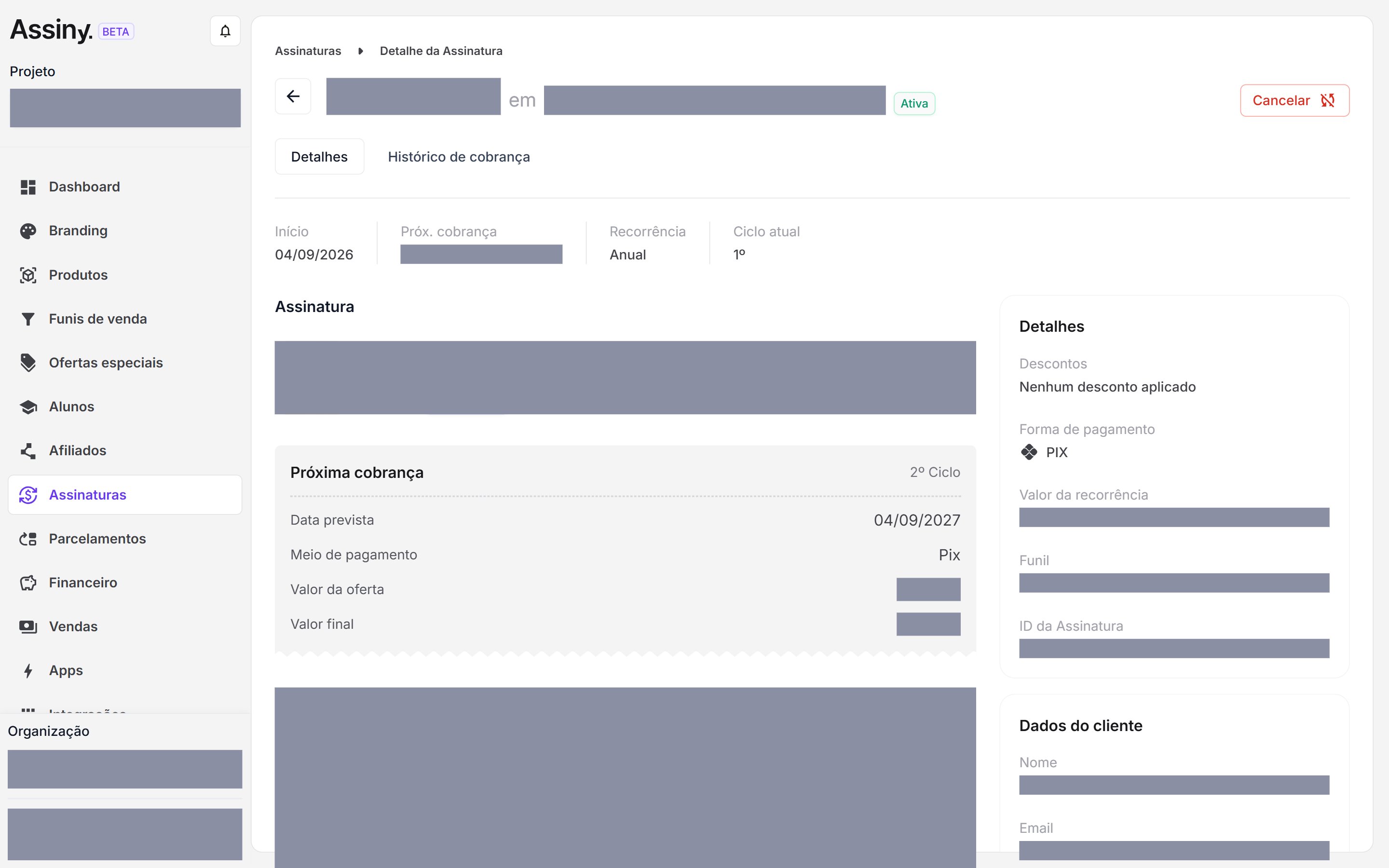The image size is (1389, 868).
Task: Click the Branding palette icon
Action: click(x=28, y=231)
